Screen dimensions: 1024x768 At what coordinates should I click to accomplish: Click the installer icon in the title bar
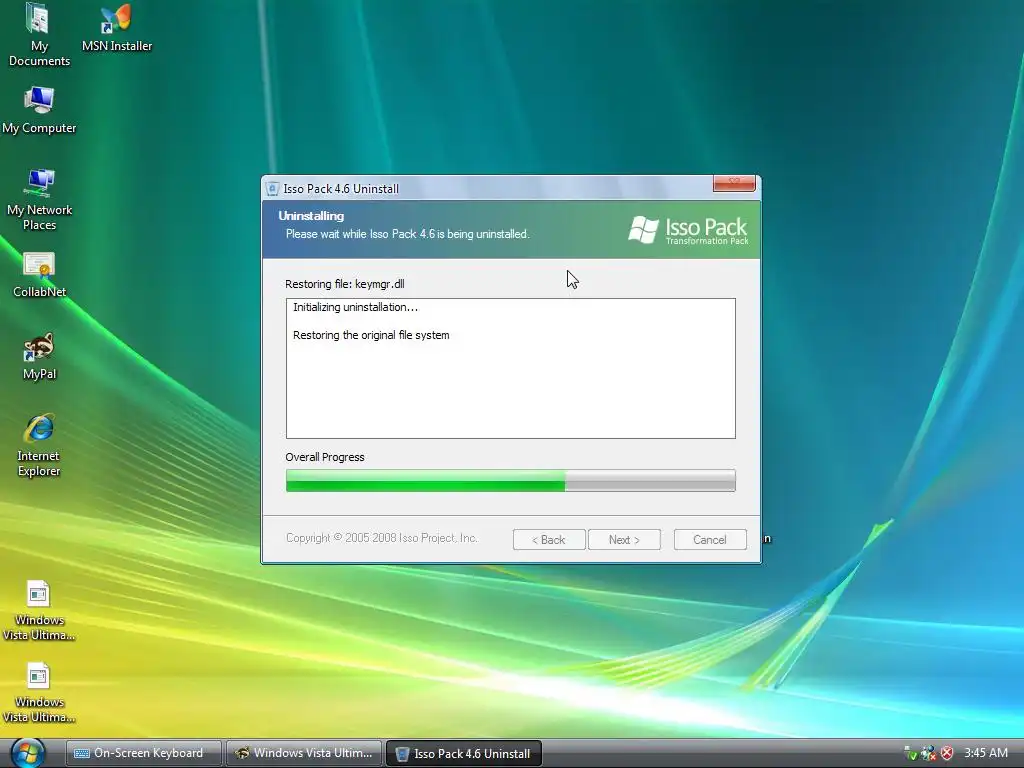(272, 189)
